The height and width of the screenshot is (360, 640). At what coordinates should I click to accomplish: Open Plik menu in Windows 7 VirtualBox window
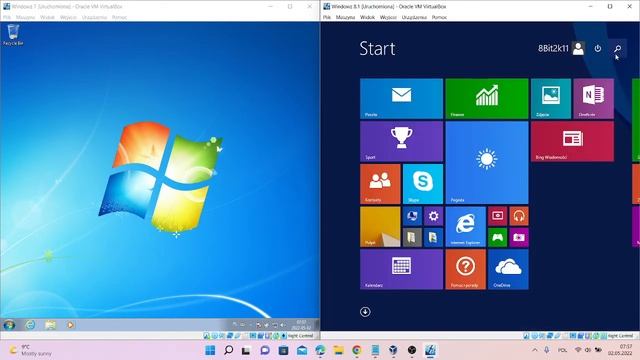(7, 17)
